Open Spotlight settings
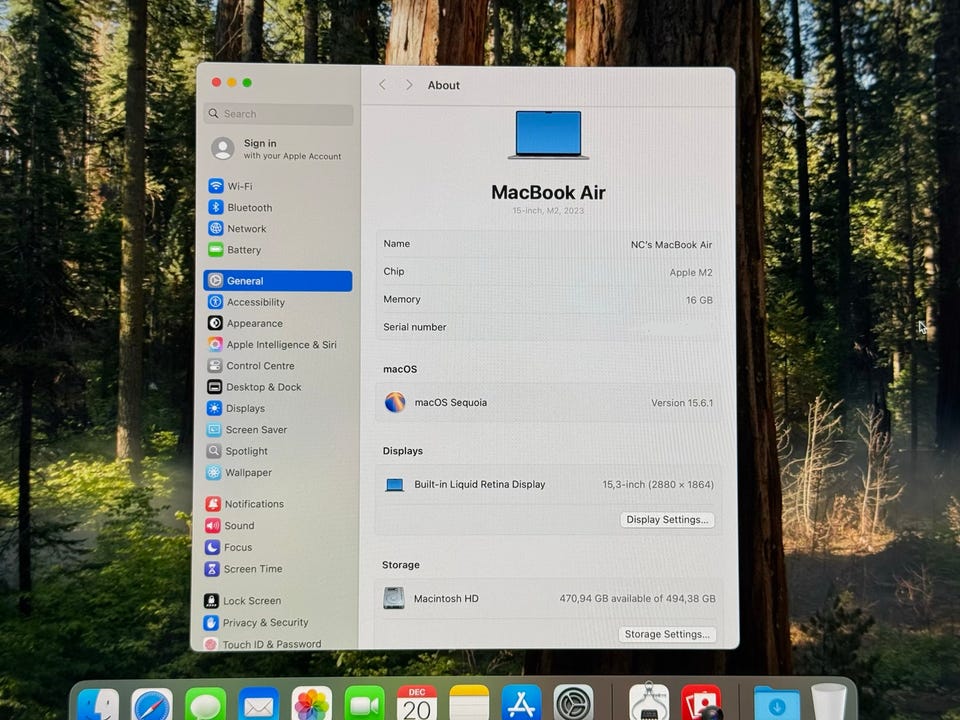Image resolution: width=960 pixels, height=720 pixels. coord(237,451)
